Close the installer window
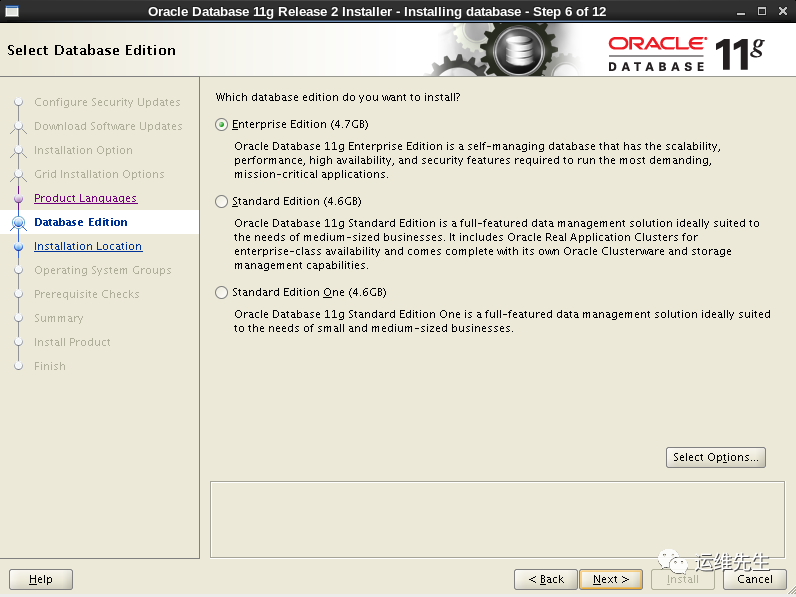The image size is (796, 597). (x=783, y=11)
